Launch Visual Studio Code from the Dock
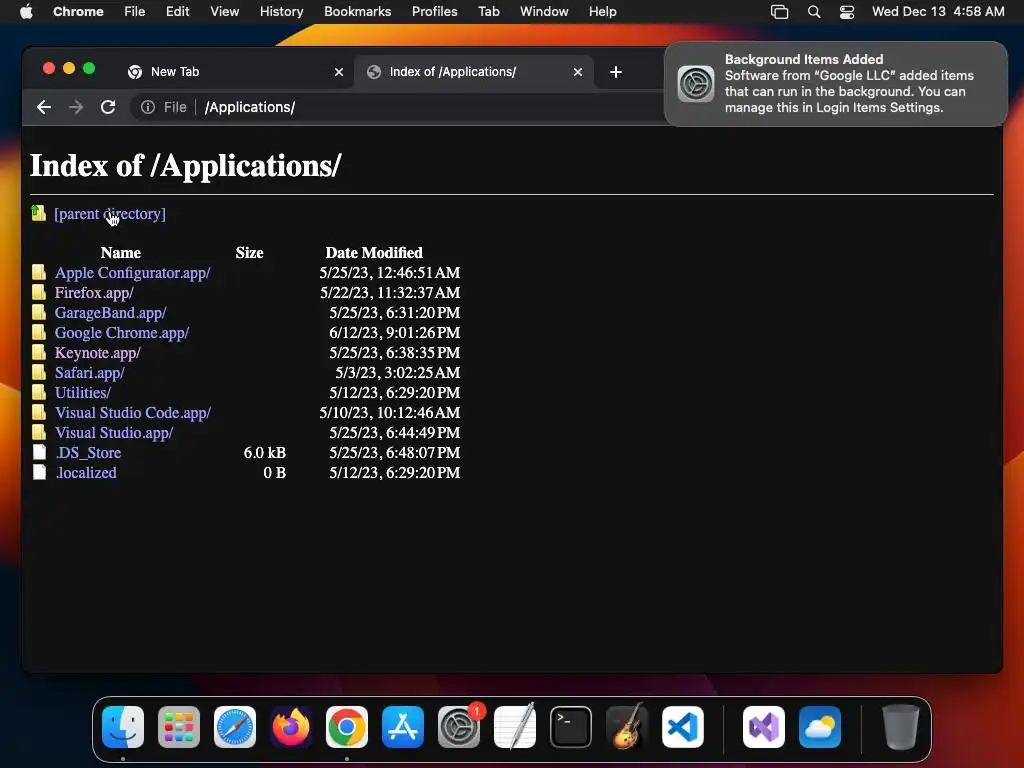The height and width of the screenshot is (768, 1024). pos(682,727)
